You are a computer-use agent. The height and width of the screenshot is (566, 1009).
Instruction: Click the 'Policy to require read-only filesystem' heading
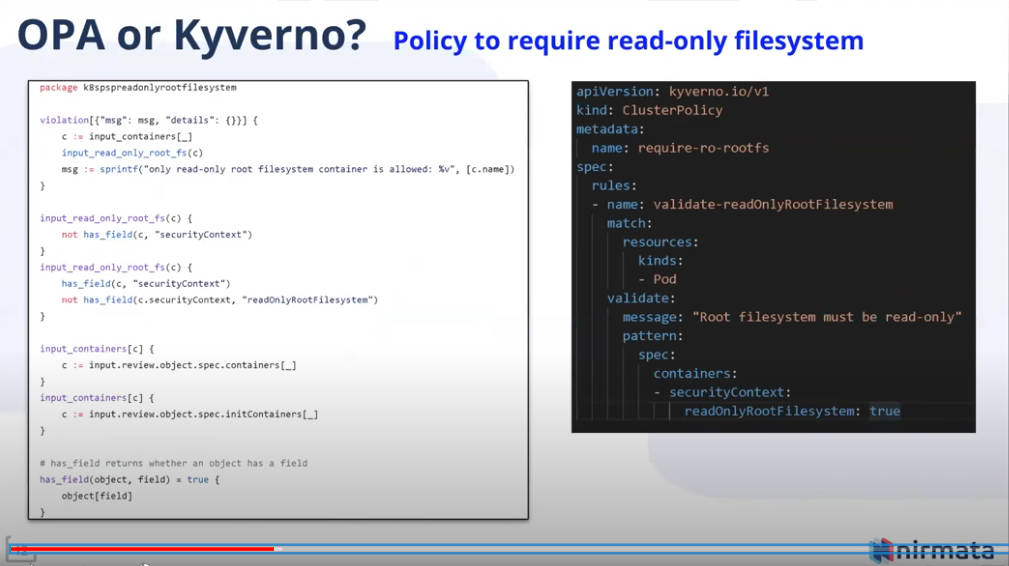[x=628, y=41]
